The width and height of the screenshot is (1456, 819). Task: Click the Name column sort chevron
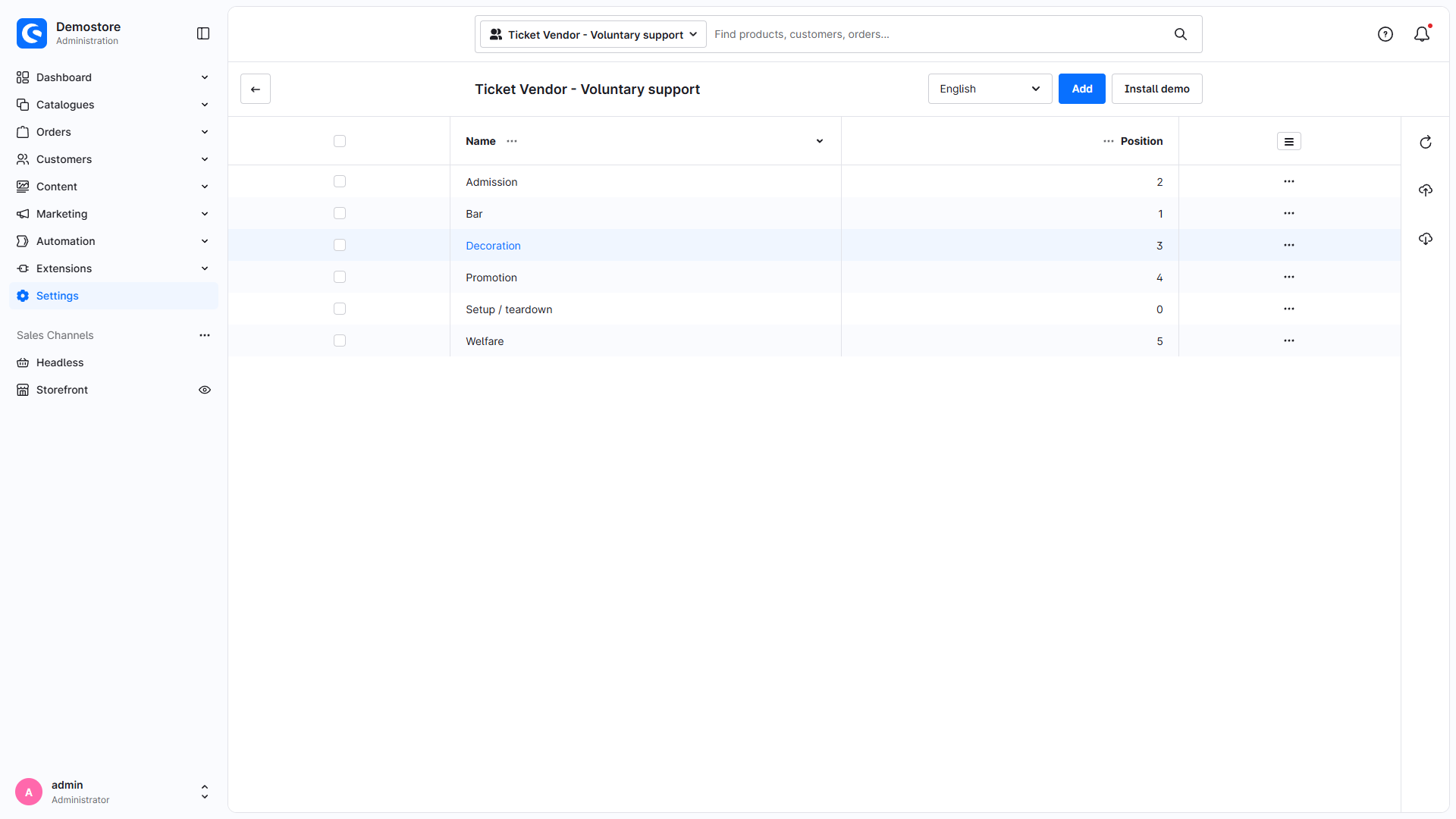point(820,141)
